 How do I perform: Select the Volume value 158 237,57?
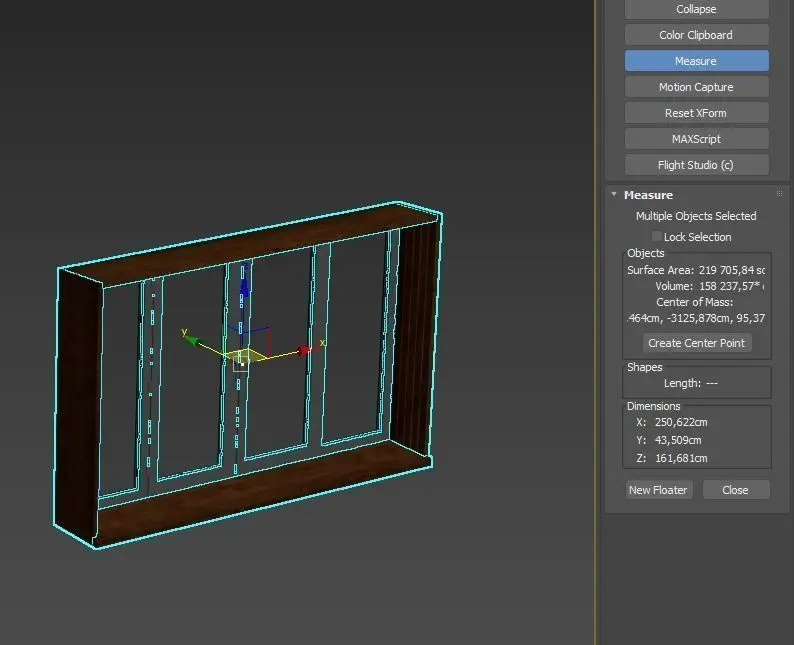[x=729, y=286]
